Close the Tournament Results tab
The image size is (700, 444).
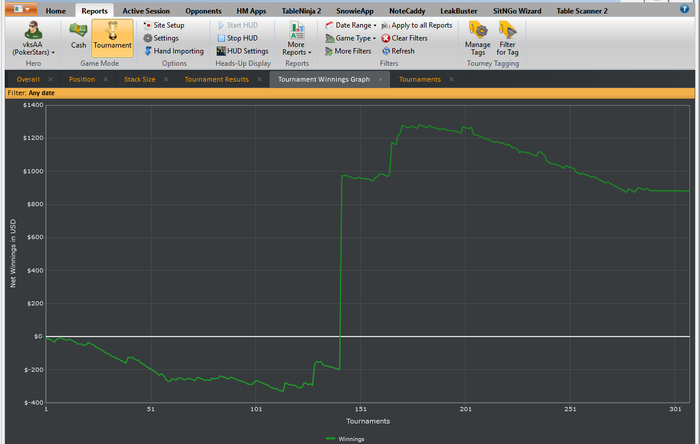[x=259, y=79]
